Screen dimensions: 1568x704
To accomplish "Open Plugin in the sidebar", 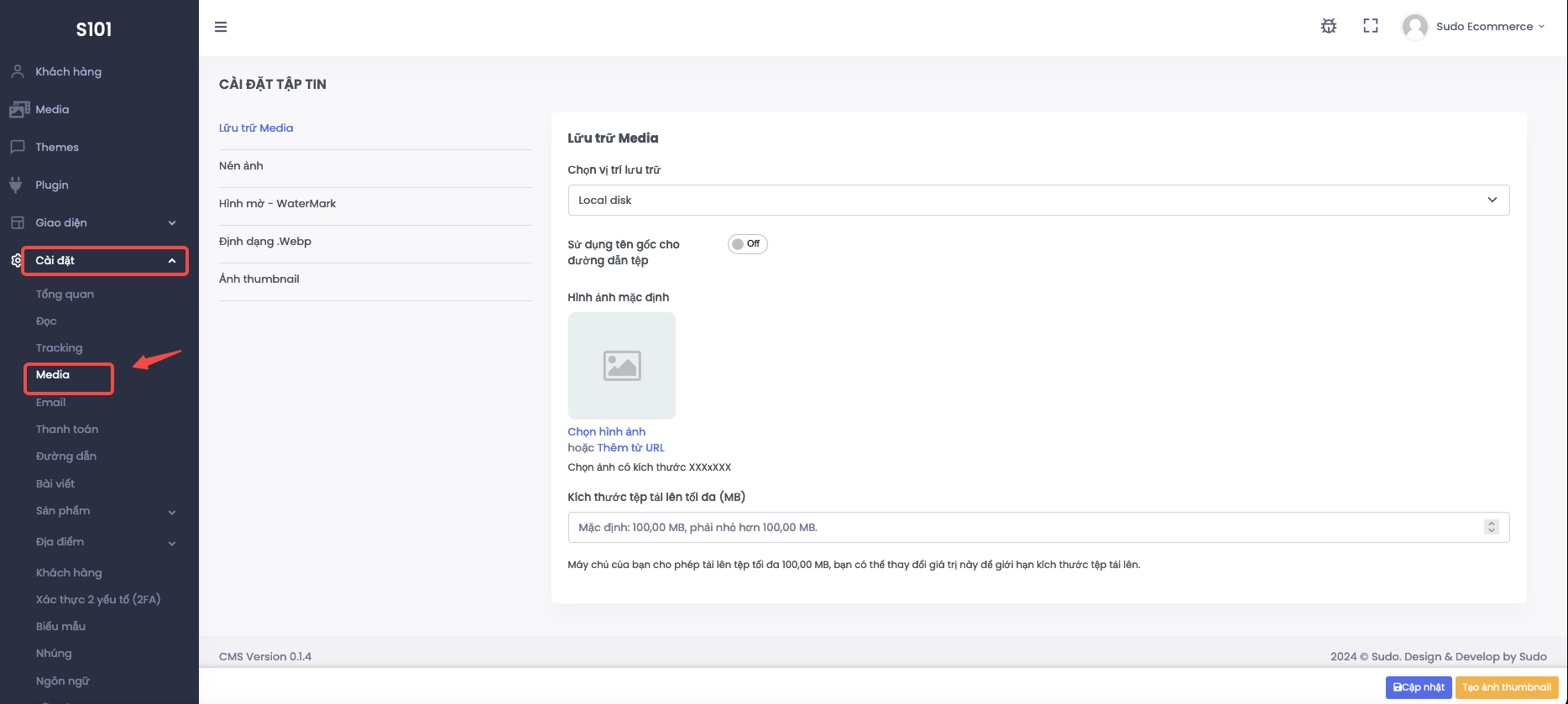I will (x=52, y=185).
